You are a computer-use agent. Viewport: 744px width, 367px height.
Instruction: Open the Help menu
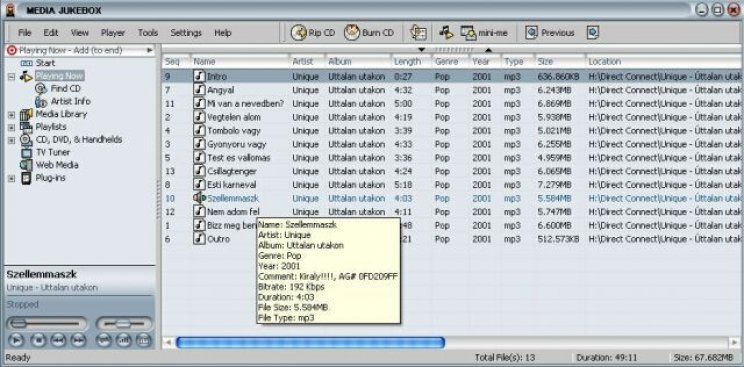(x=223, y=33)
